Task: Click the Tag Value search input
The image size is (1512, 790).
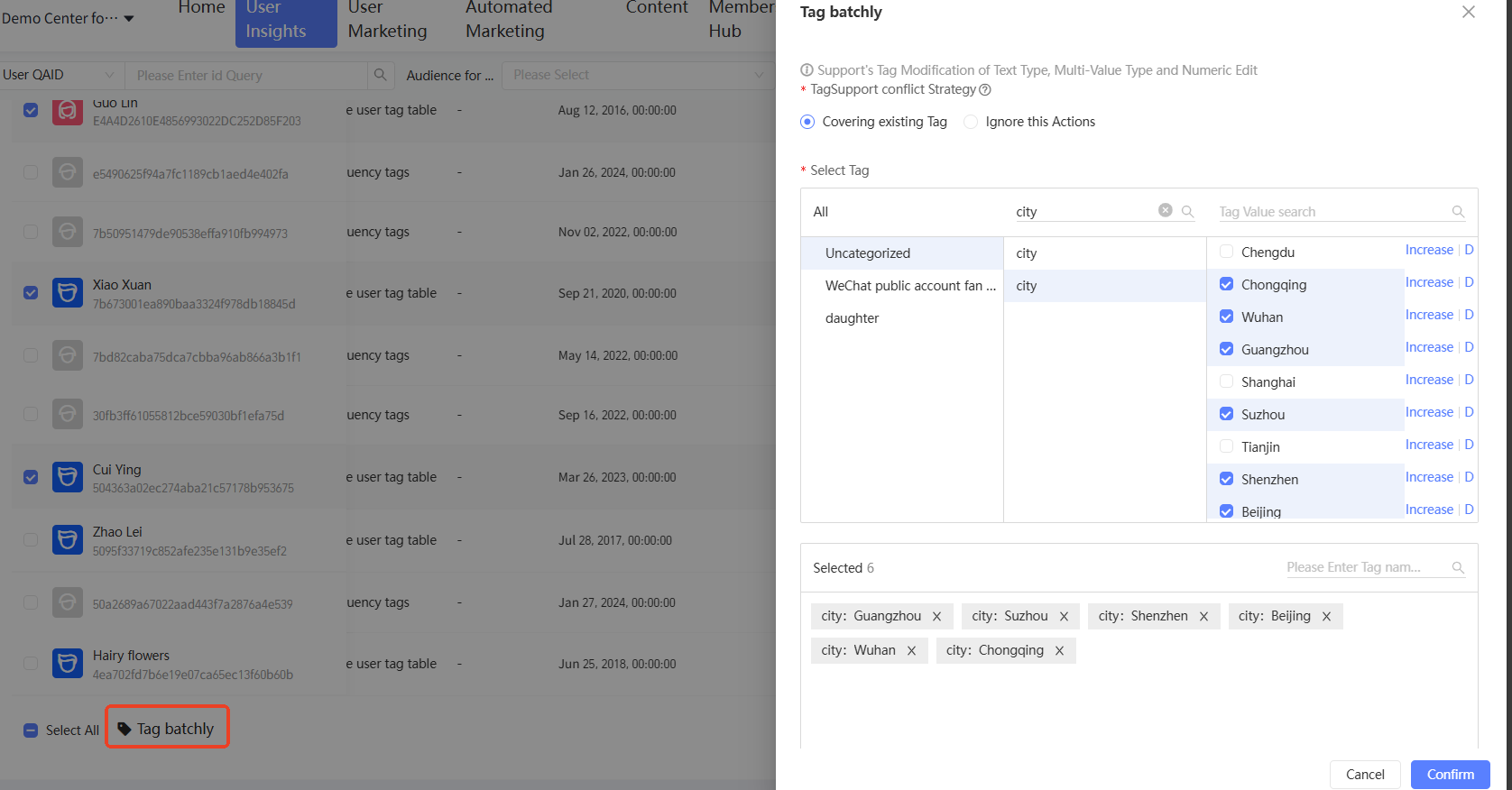Action: (x=1331, y=212)
